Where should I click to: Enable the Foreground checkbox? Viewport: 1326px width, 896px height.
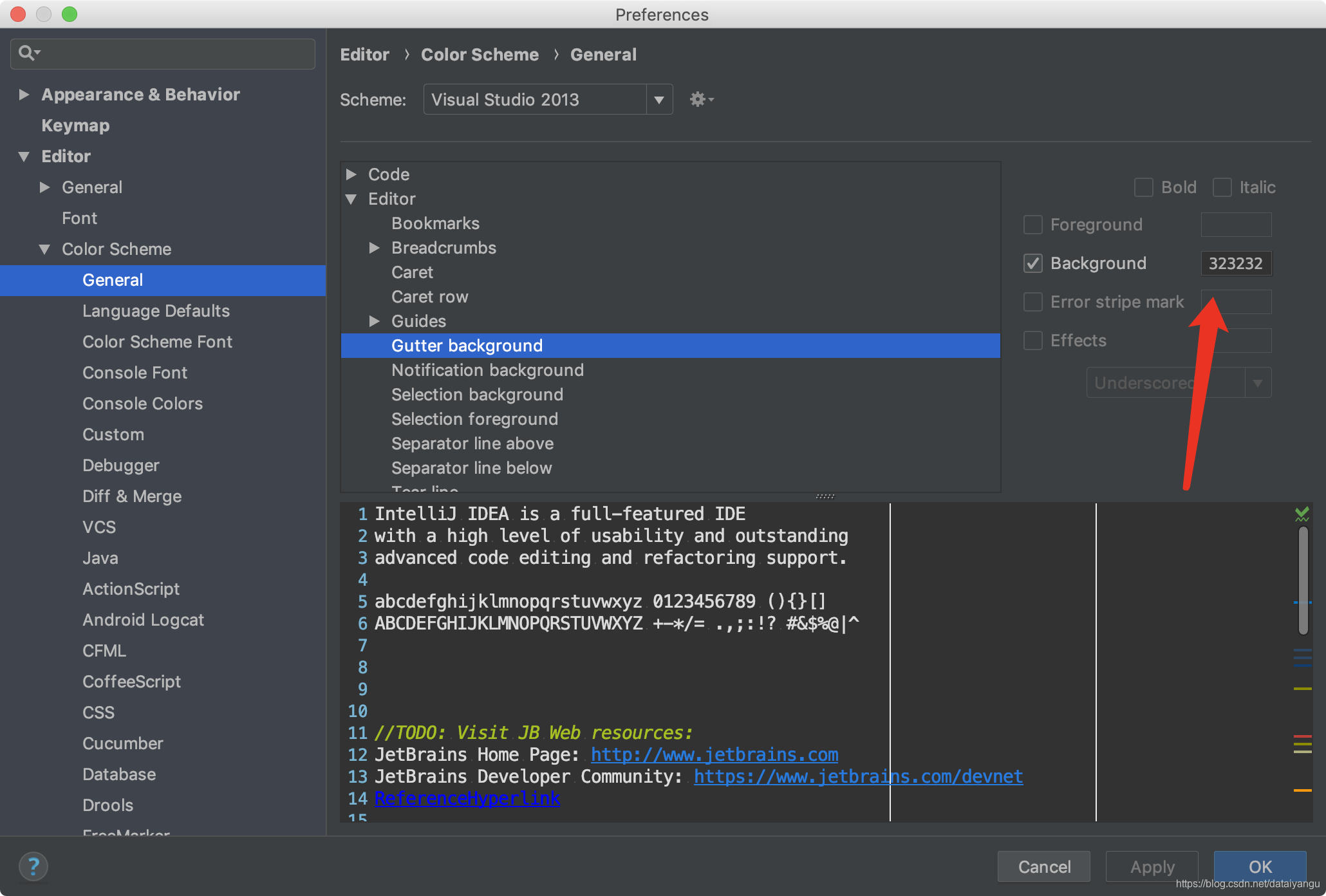pyautogui.click(x=1033, y=225)
